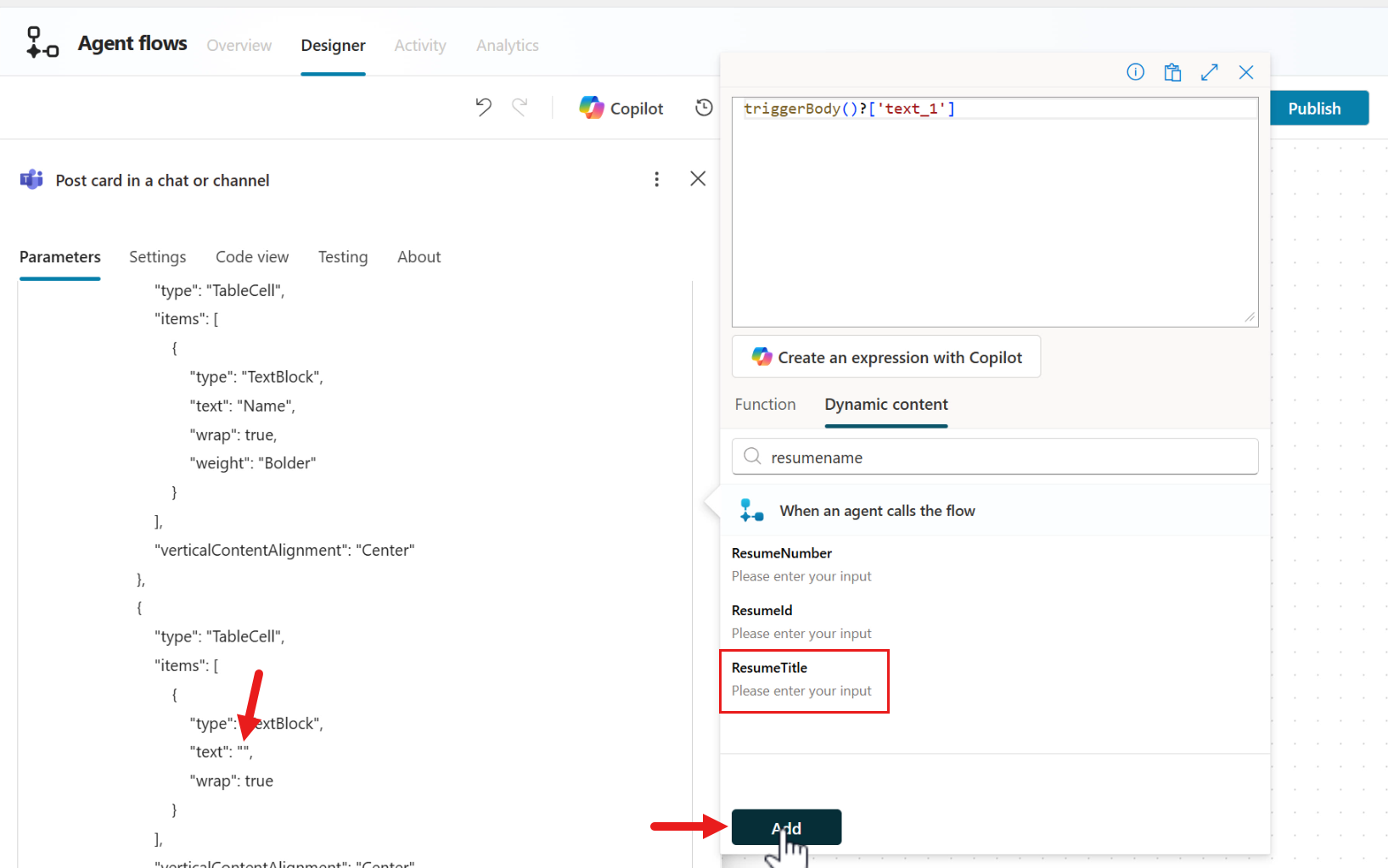The width and height of the screenshot is (1388, 868).
Task: Expand the expression editor to full size
Action: coord(1210,72)
